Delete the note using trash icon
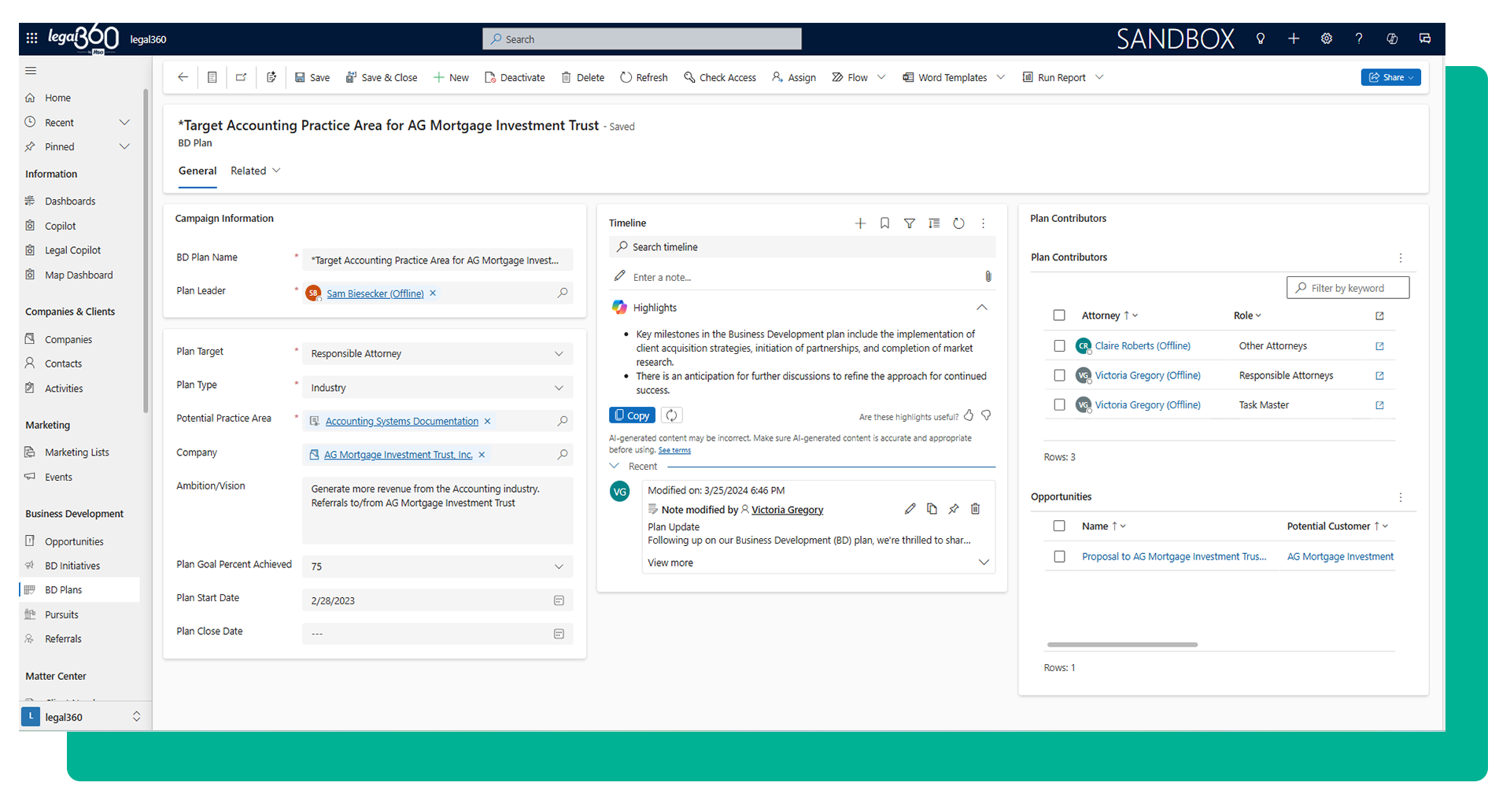The height and width of the screenshot is (812, 1499). 975,509
